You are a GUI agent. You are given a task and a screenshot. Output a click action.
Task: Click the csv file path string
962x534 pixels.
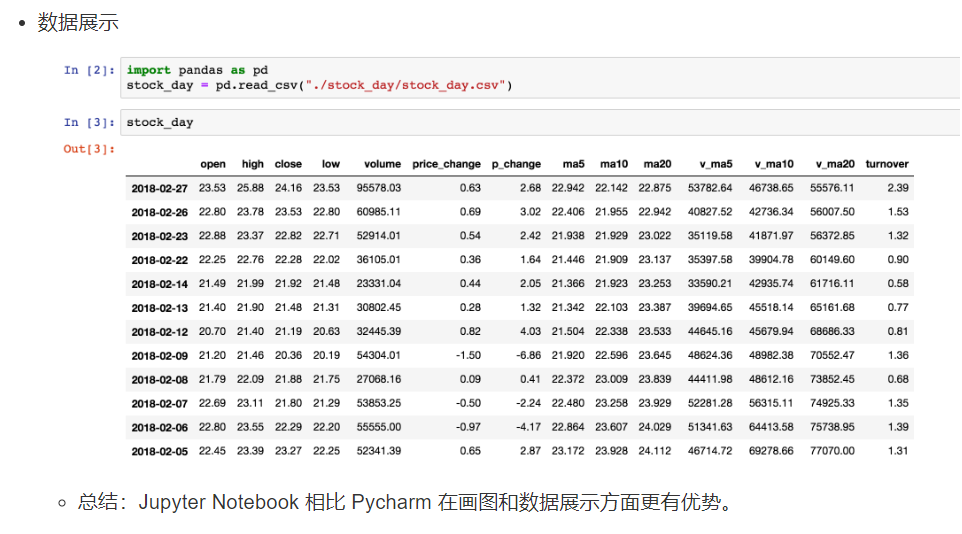[405, 85]
